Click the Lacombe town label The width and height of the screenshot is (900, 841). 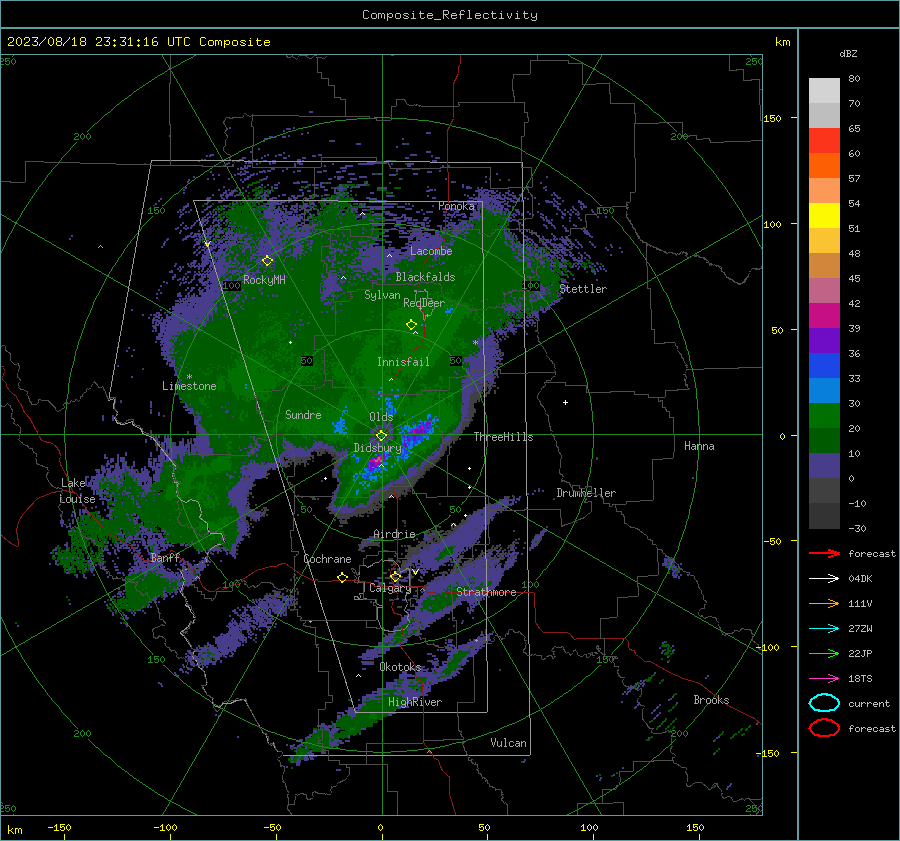(x=431, y=251)
